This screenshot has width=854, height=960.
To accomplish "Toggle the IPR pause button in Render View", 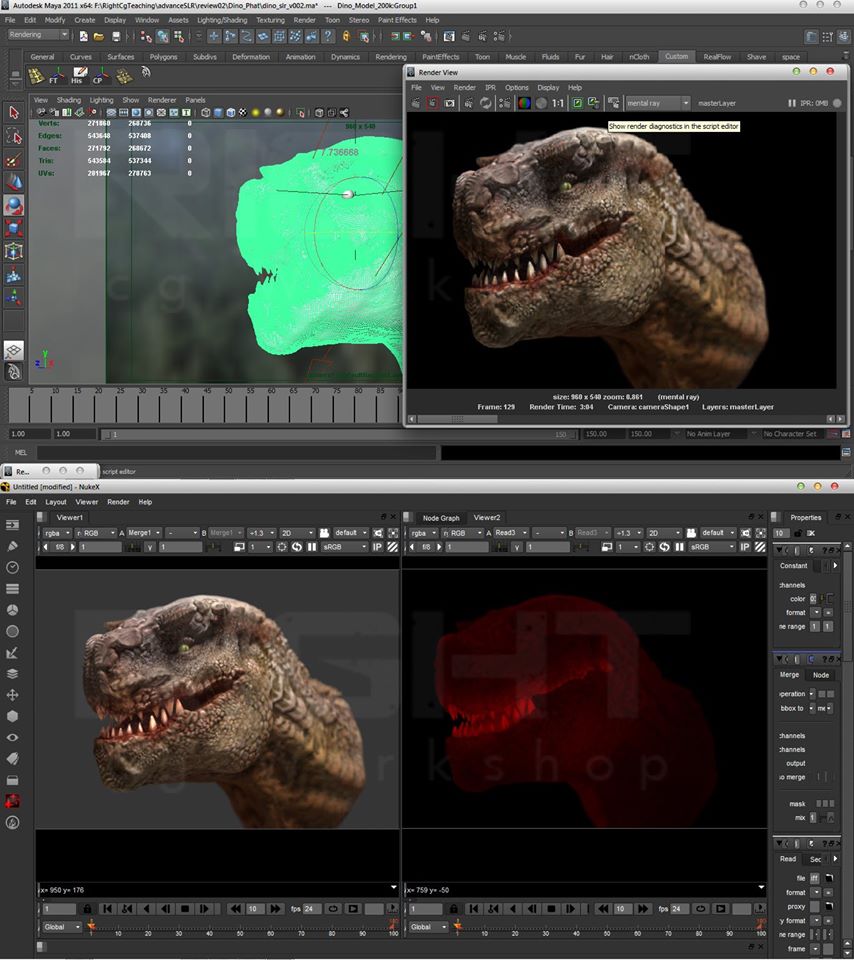I will 792,103.
